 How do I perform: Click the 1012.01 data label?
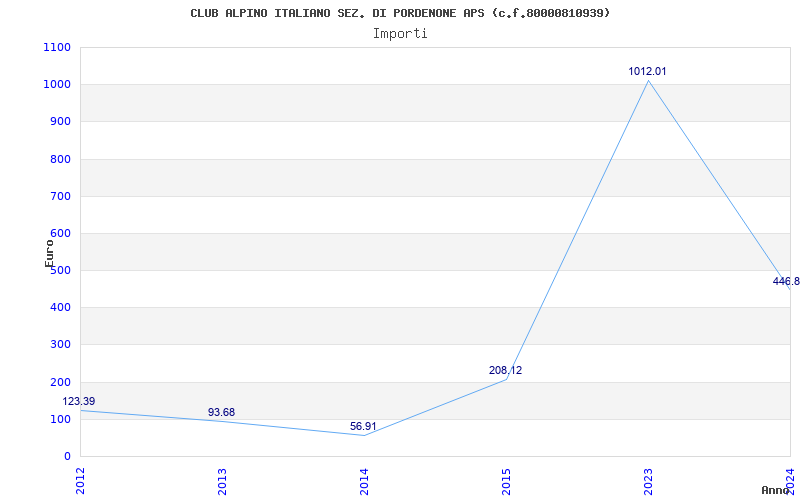point(647,71)
